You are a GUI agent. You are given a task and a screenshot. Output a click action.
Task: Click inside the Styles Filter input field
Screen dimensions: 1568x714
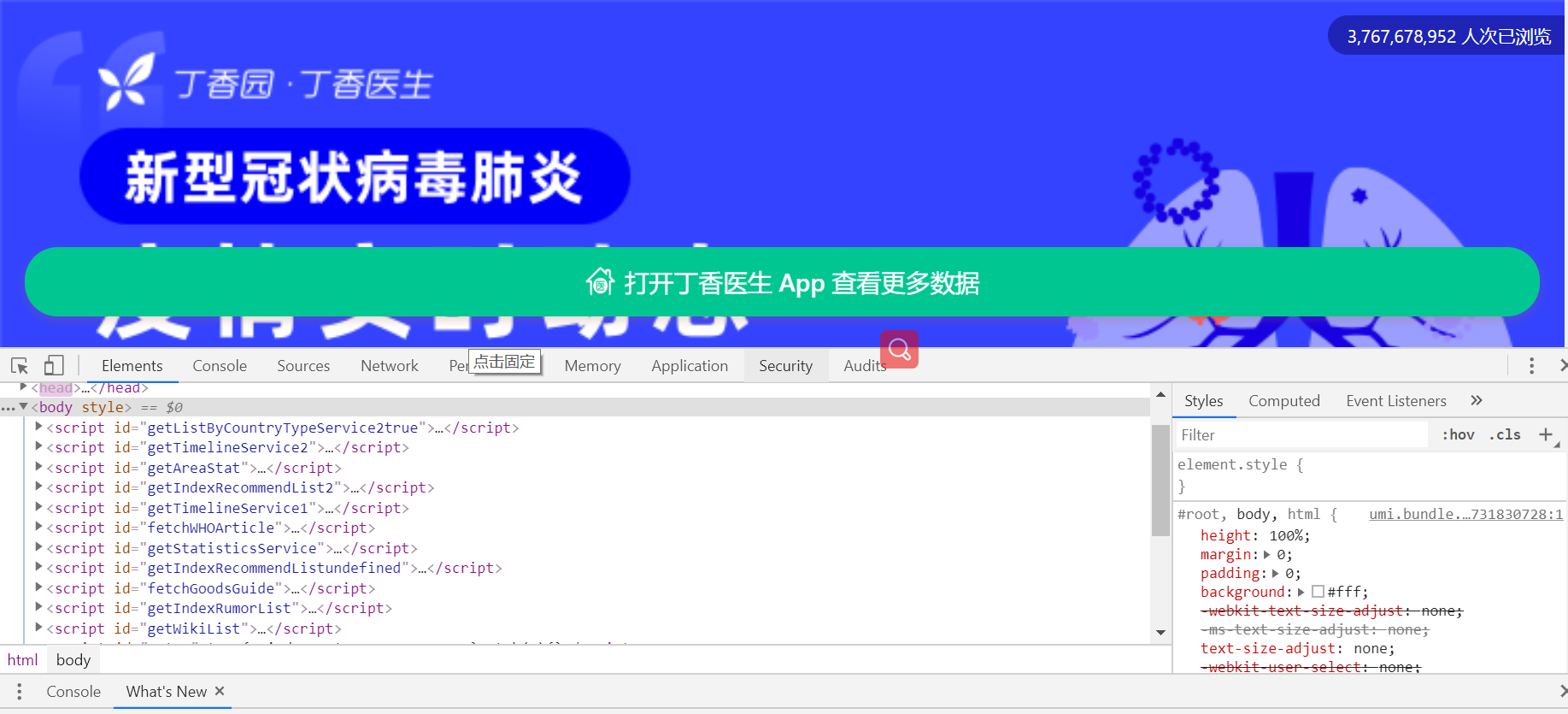point(1301,435)
